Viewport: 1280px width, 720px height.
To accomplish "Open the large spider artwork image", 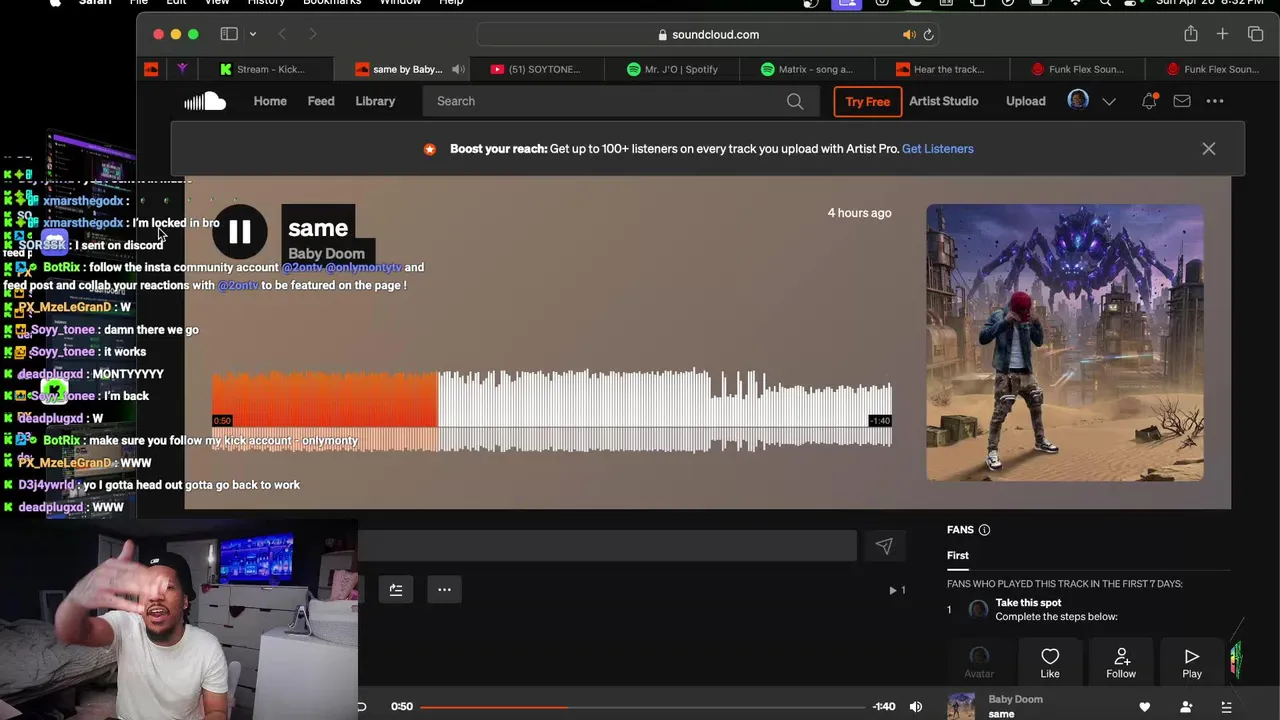I will [1065, 343].
